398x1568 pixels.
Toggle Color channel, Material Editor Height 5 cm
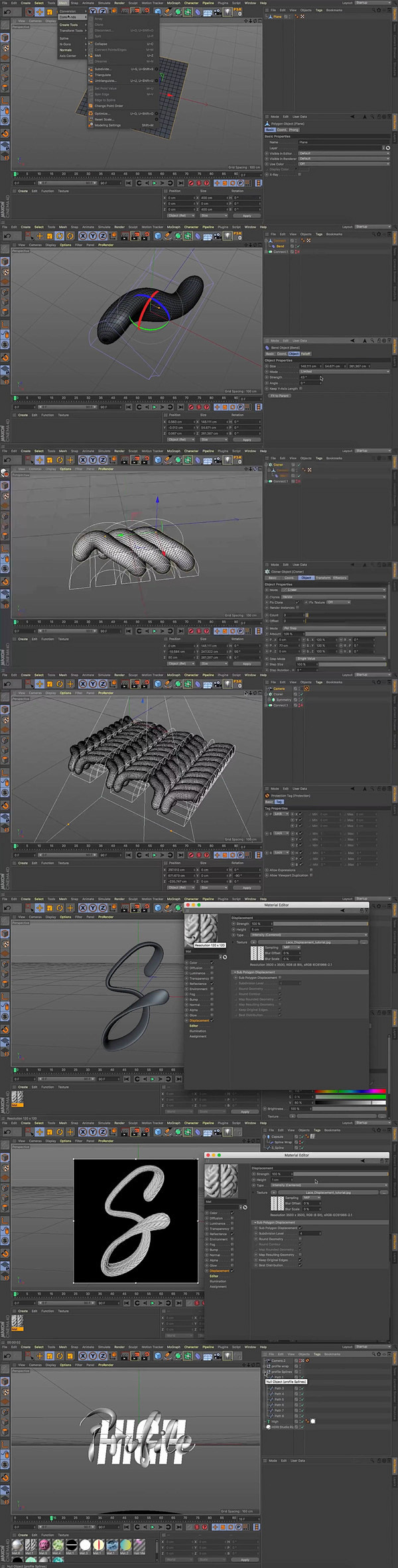[212, 963]
